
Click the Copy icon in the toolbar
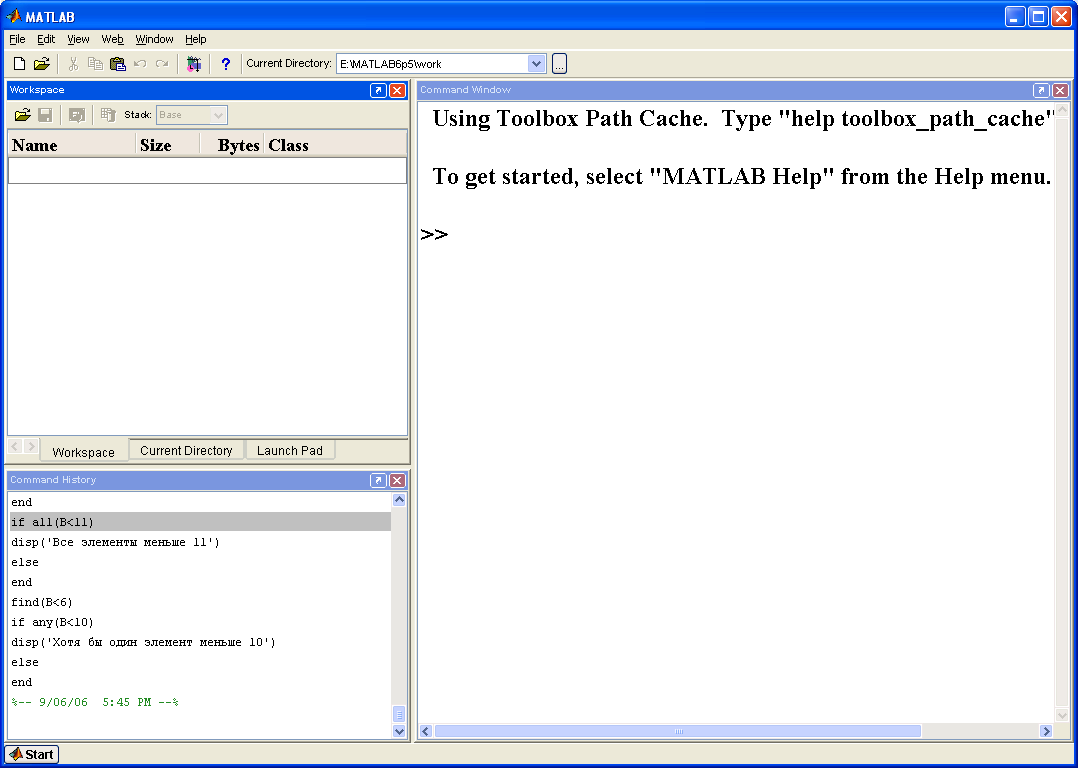(95, 64)
